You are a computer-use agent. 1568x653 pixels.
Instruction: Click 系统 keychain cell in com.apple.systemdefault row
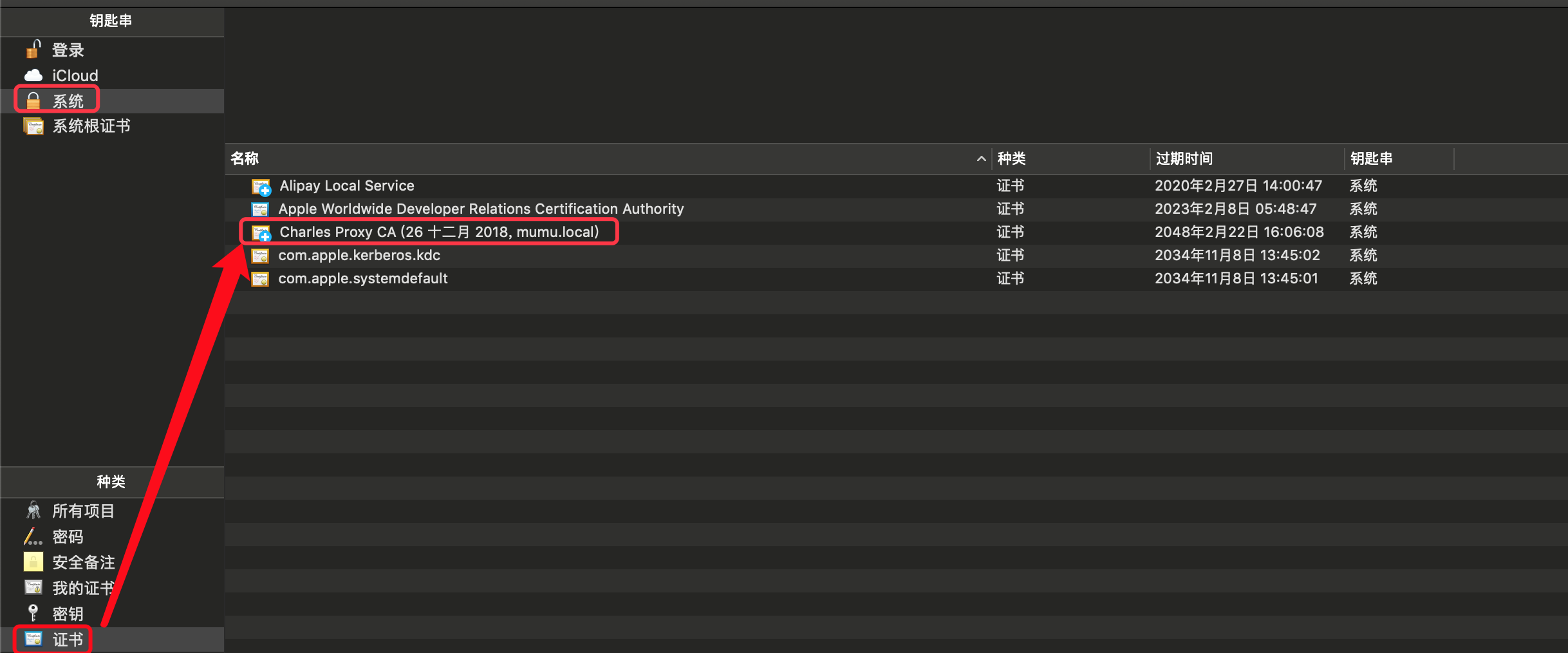1363,279
